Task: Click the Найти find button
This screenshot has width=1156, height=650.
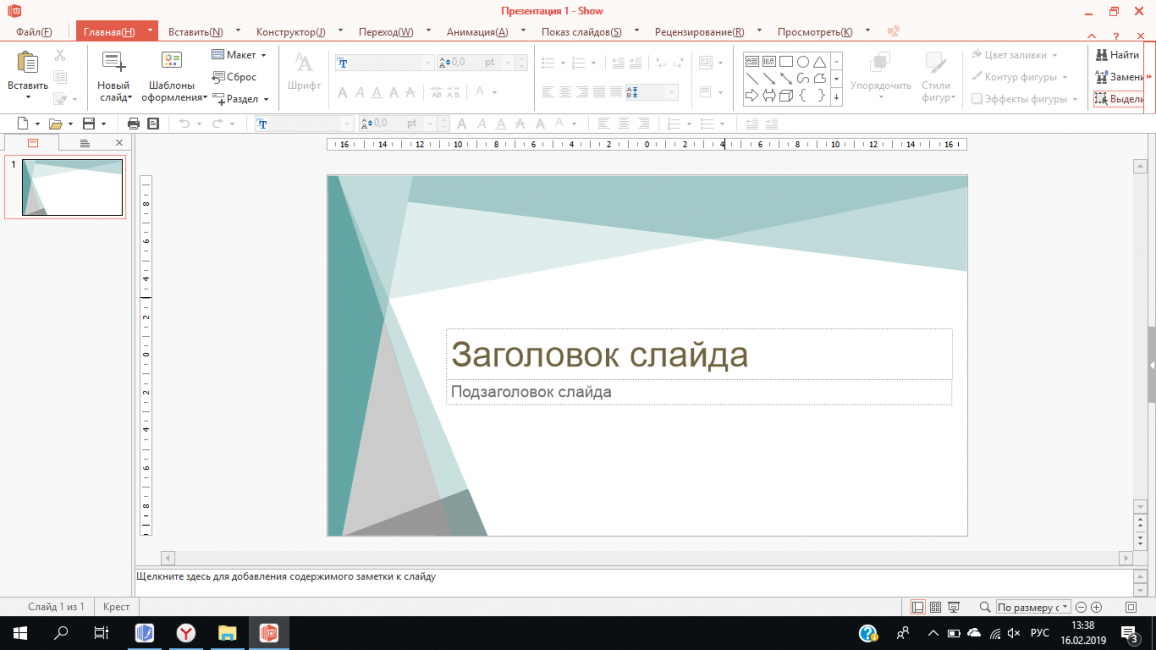Action: pyautogui.click(x=1117, y=55)
